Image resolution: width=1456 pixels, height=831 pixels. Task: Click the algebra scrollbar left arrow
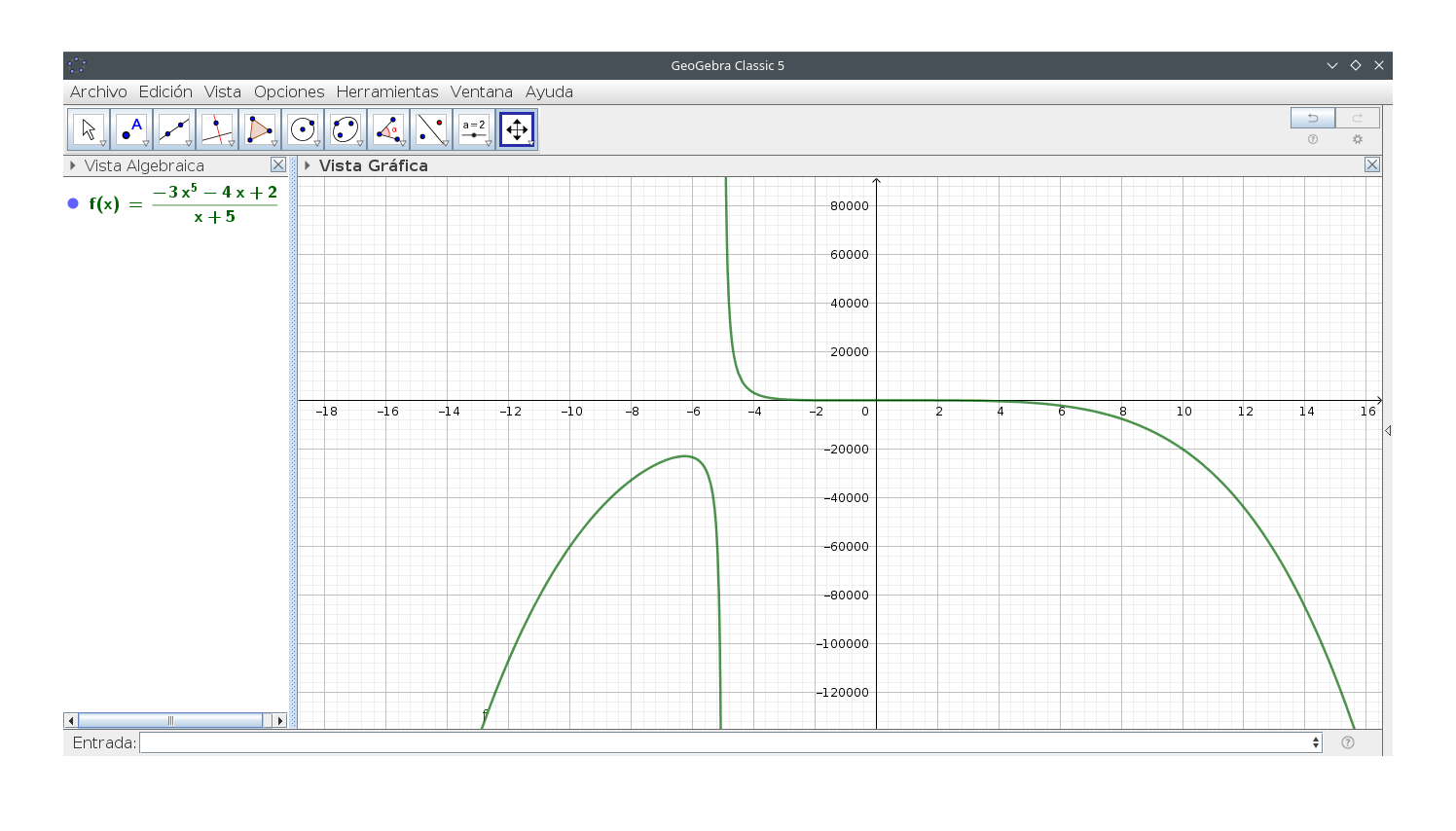[71, 721]
